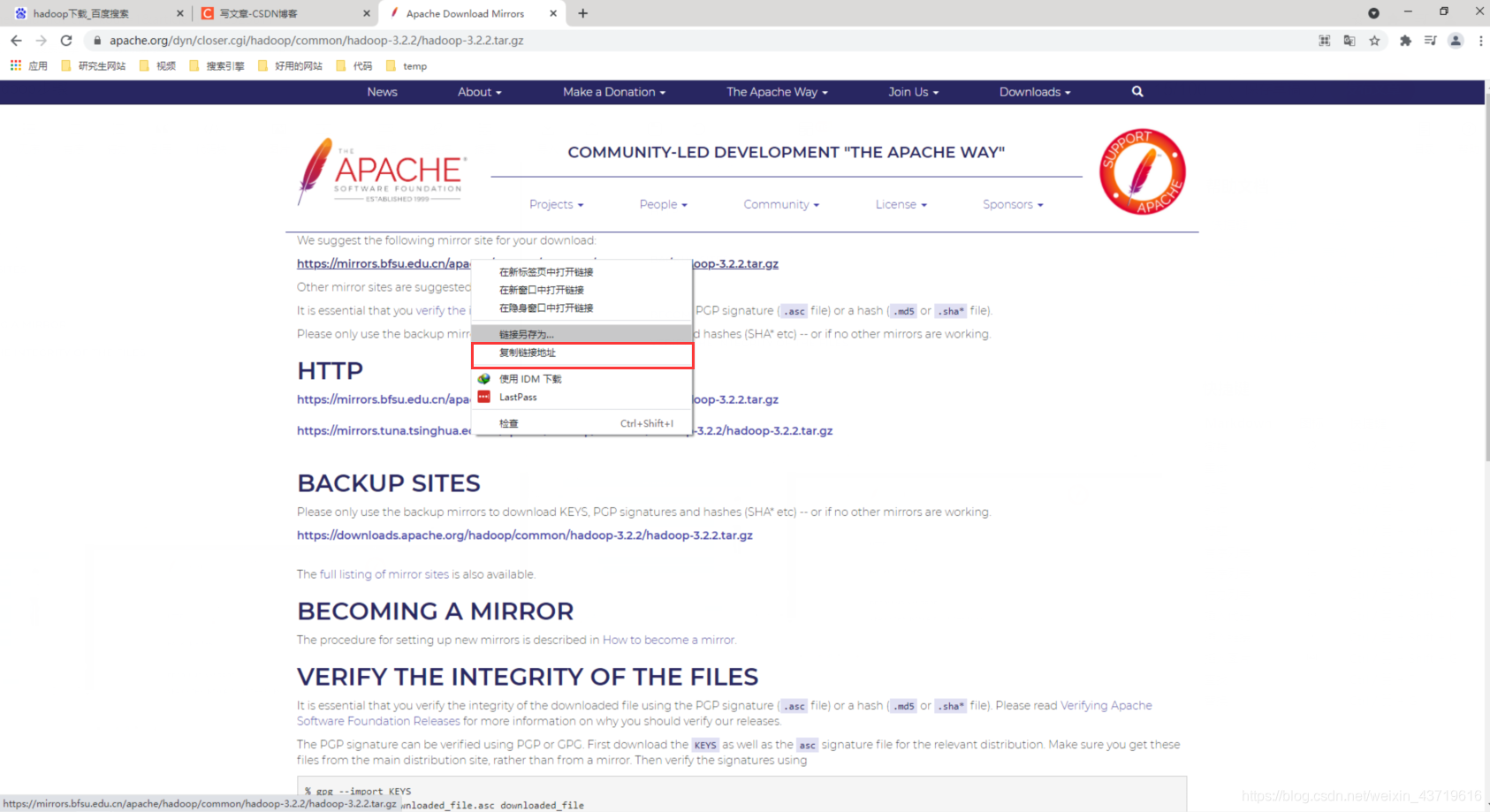
Task: Choose 在新标签页中打开链接 menu entry
Action: point(582,272)
